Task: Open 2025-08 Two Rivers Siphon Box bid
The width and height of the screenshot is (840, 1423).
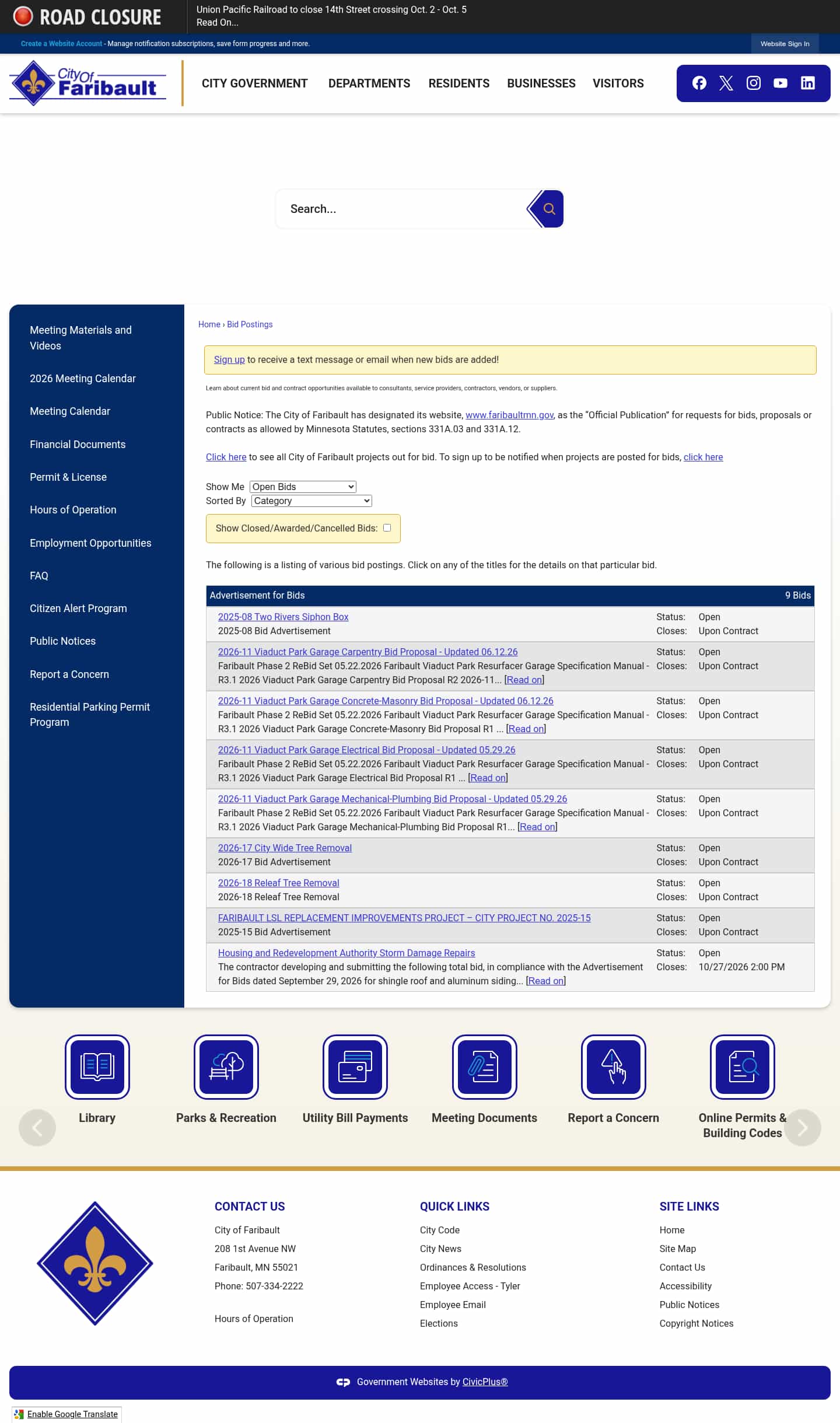Action: tap(283, 617)
